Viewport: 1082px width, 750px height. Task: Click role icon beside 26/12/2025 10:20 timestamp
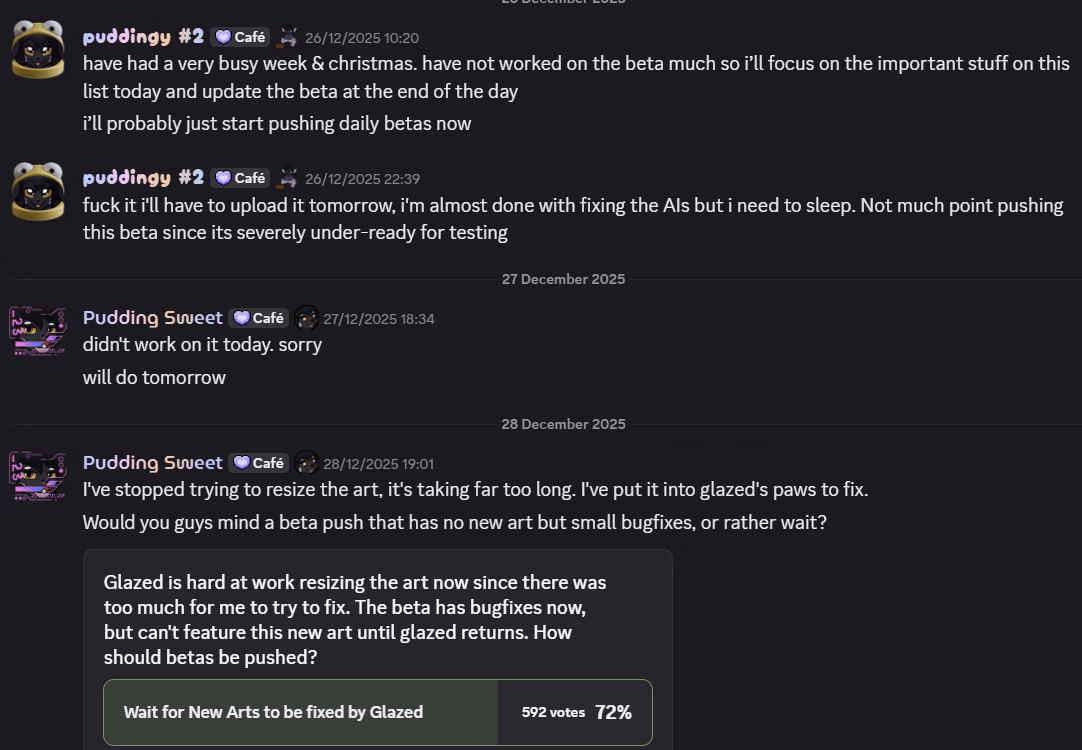coord(288,37)
